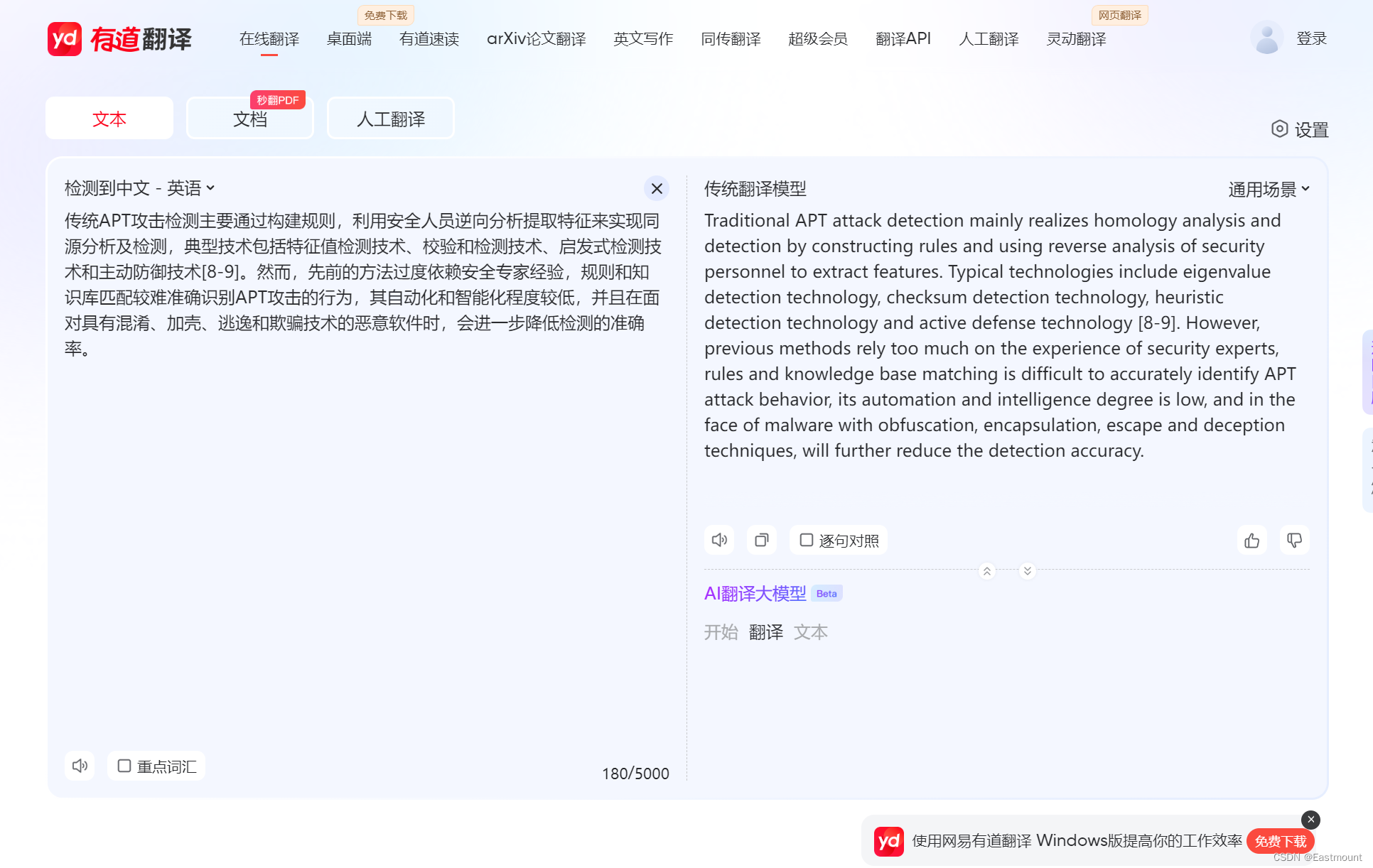Image resolution: width=1373 pixels, height=868 pixels.
Task: Open arXiv论文翻译 in the navigation bar
Action: (536, 38)
